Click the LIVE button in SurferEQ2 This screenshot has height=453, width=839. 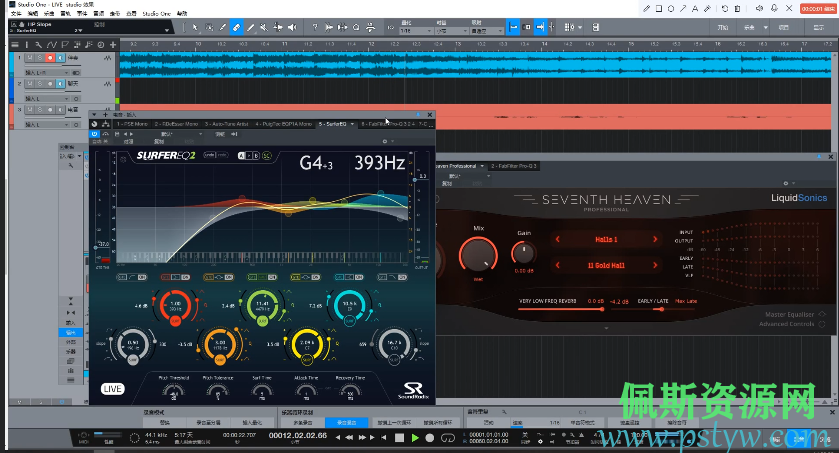(x=113, y=388)
